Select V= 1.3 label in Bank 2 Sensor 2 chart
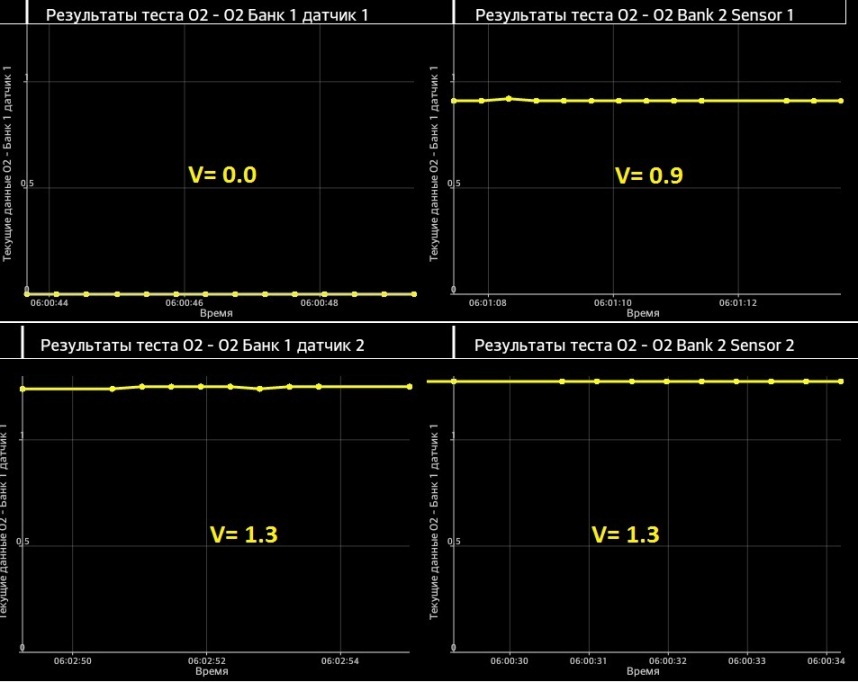This screenshot has height=682, width=858. (x=625, y=534)
